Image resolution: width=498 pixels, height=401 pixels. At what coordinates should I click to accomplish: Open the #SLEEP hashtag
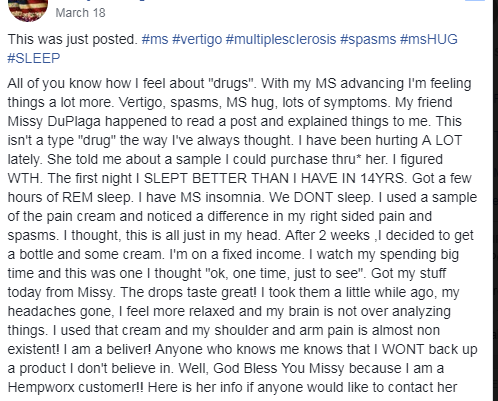coord(34,58)
